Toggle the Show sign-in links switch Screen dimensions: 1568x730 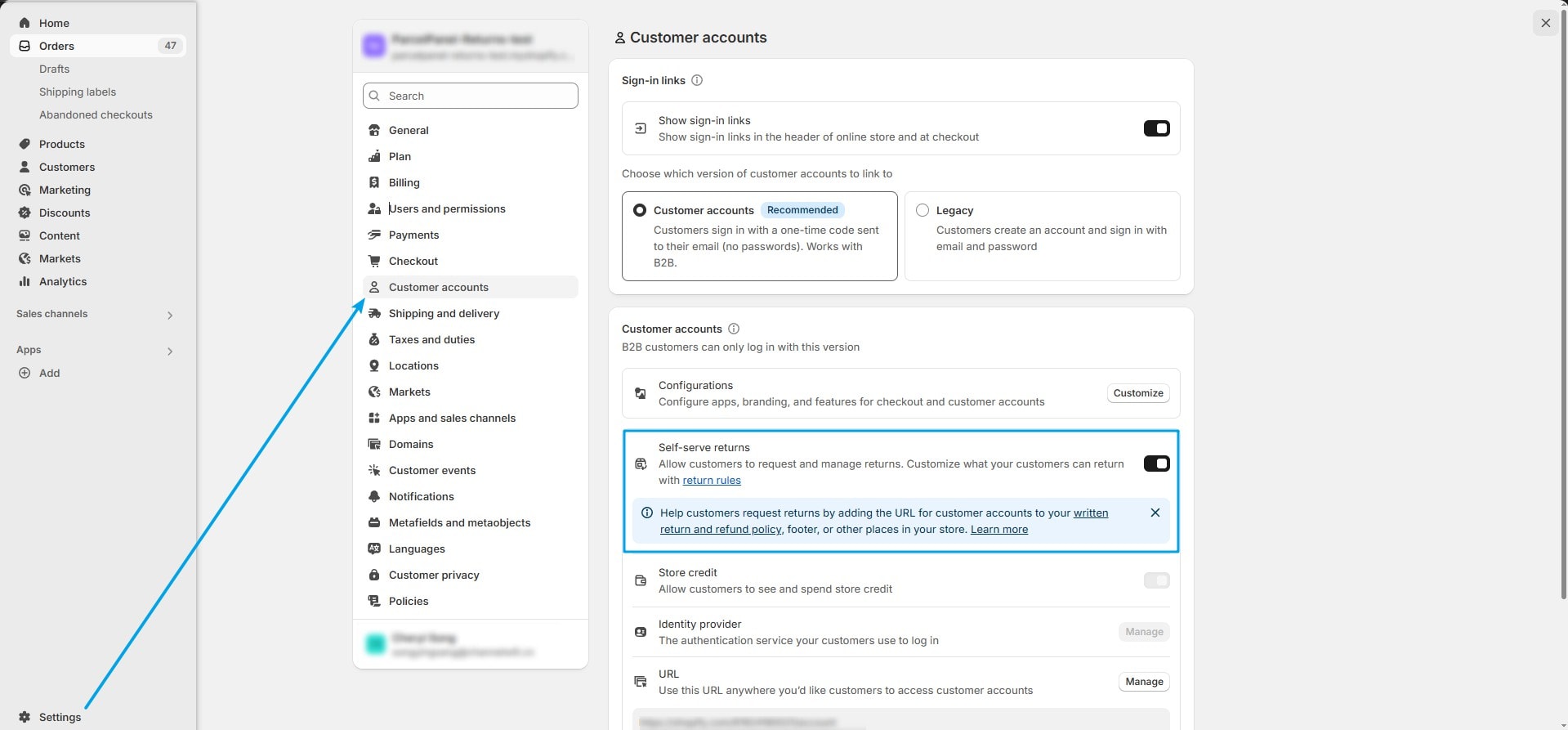[1156, 128]
